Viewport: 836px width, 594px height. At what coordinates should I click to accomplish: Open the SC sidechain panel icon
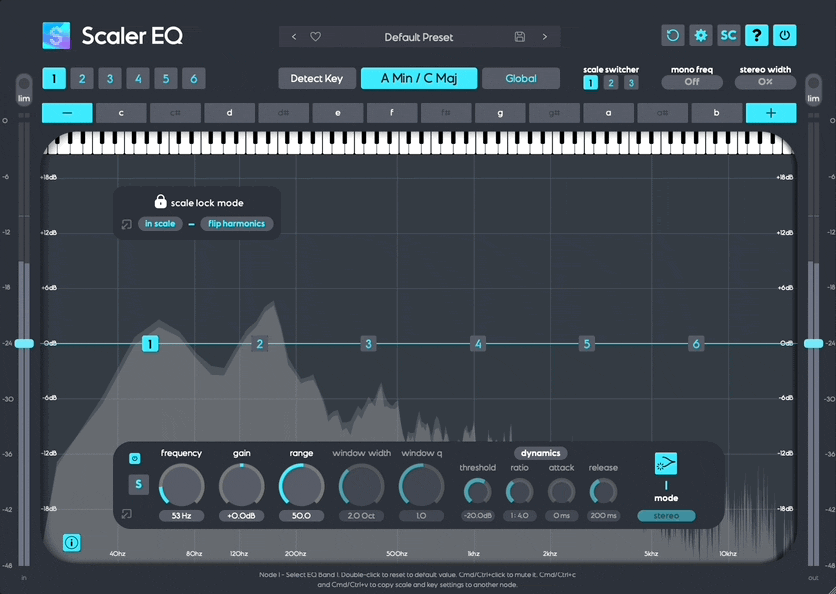pos(728,35)
